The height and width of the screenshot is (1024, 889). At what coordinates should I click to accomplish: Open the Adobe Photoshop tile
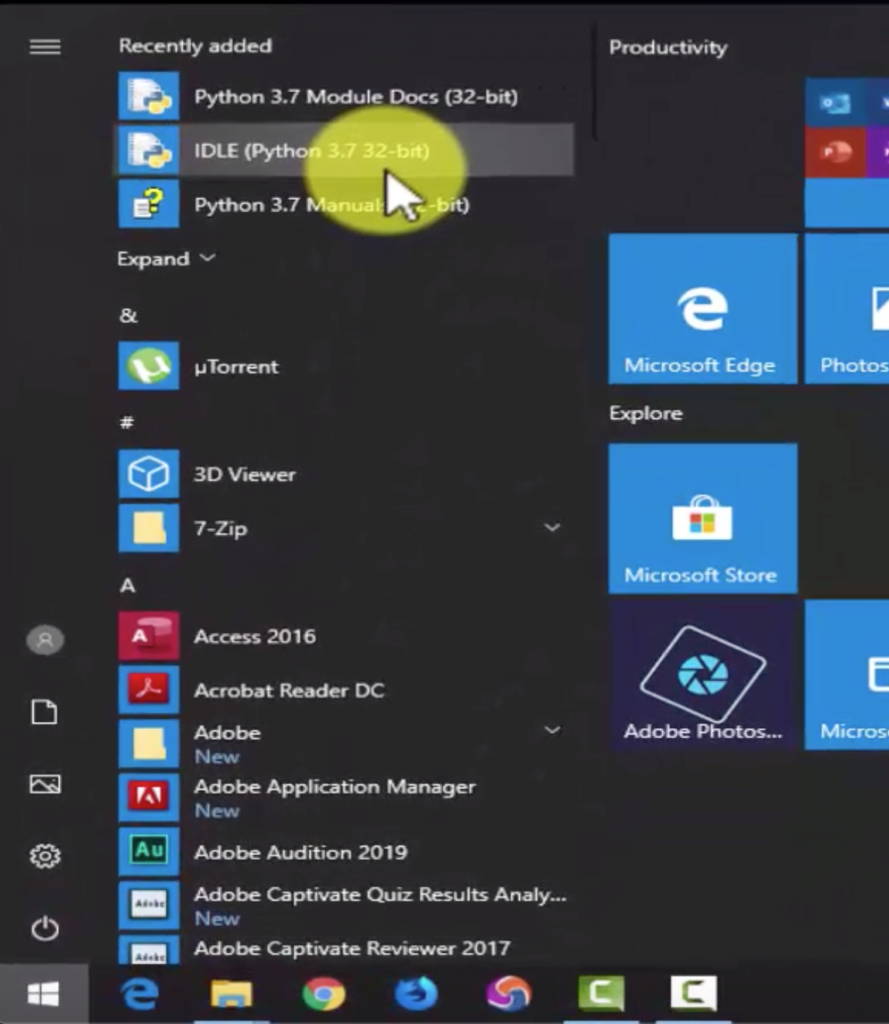click(703, 675)
